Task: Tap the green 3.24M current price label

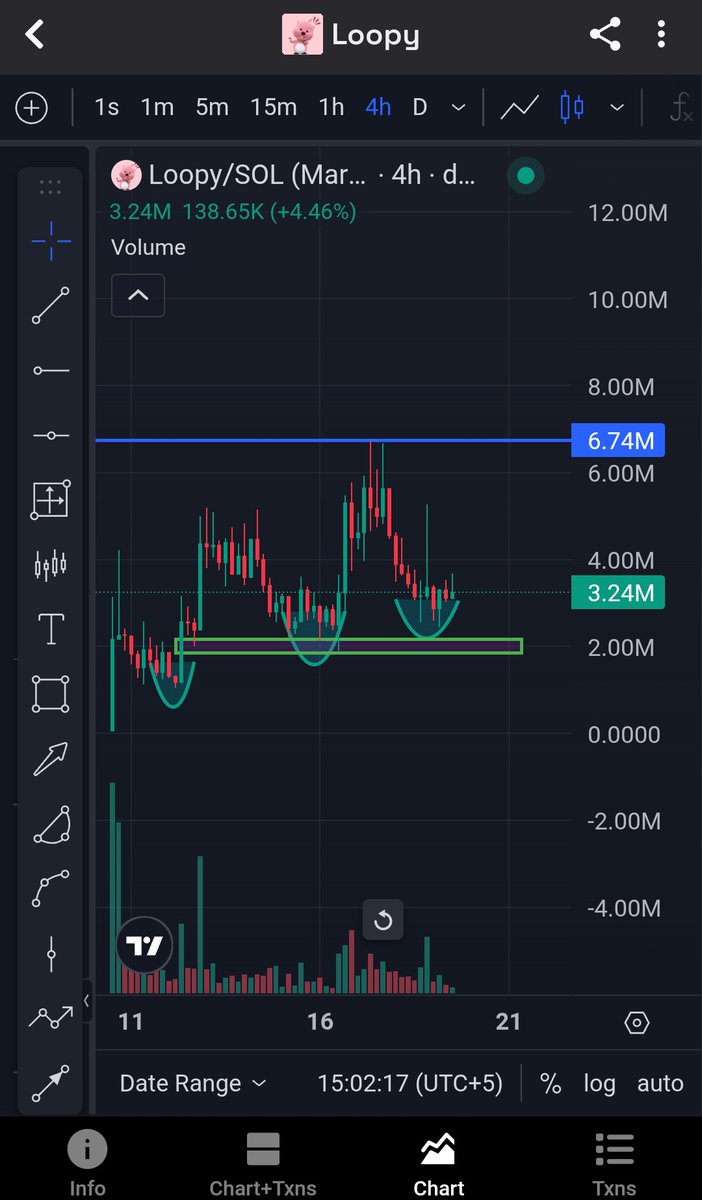Action: 618,593
